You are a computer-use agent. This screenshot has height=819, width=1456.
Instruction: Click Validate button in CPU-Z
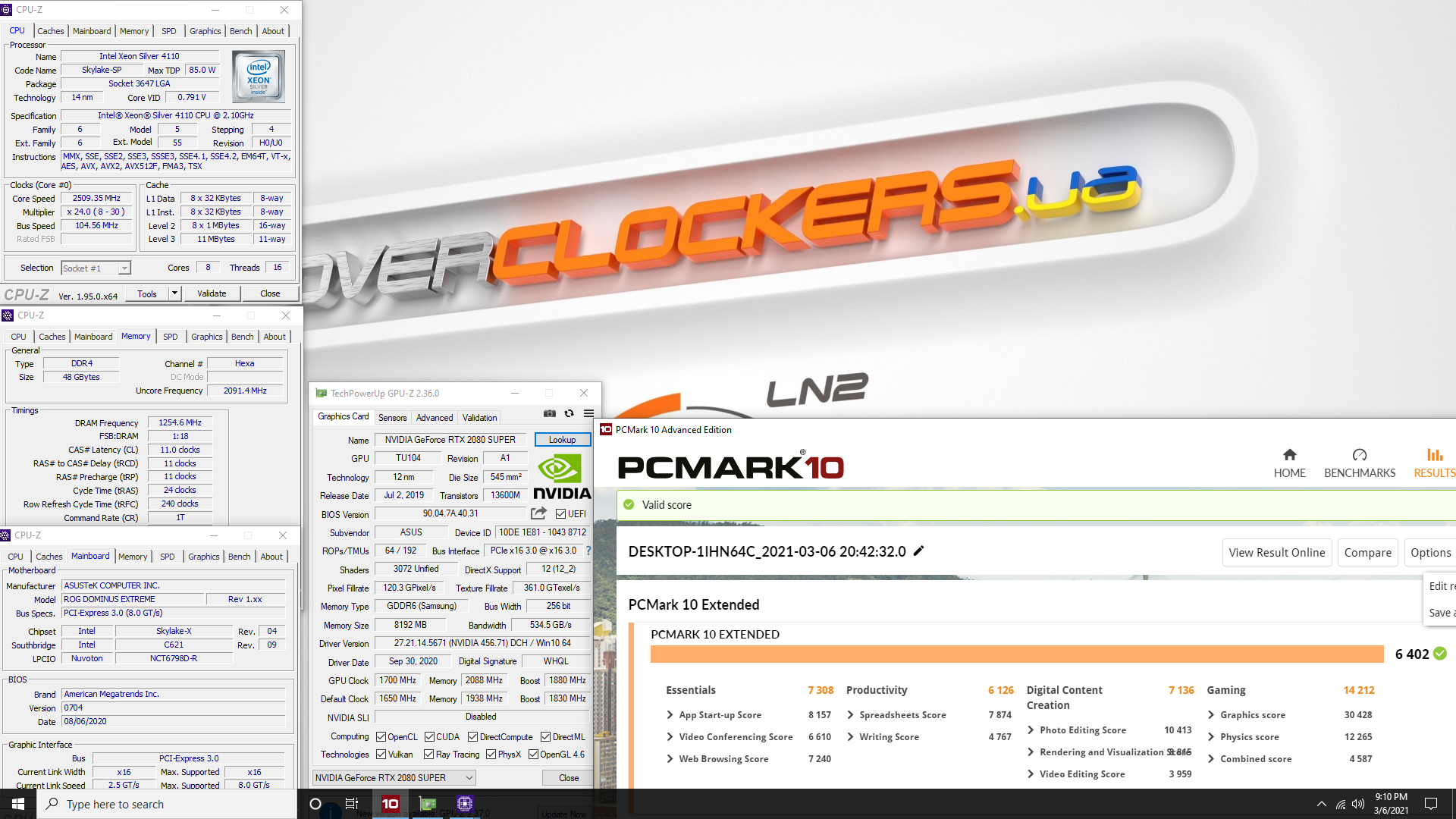pos(212,293)
